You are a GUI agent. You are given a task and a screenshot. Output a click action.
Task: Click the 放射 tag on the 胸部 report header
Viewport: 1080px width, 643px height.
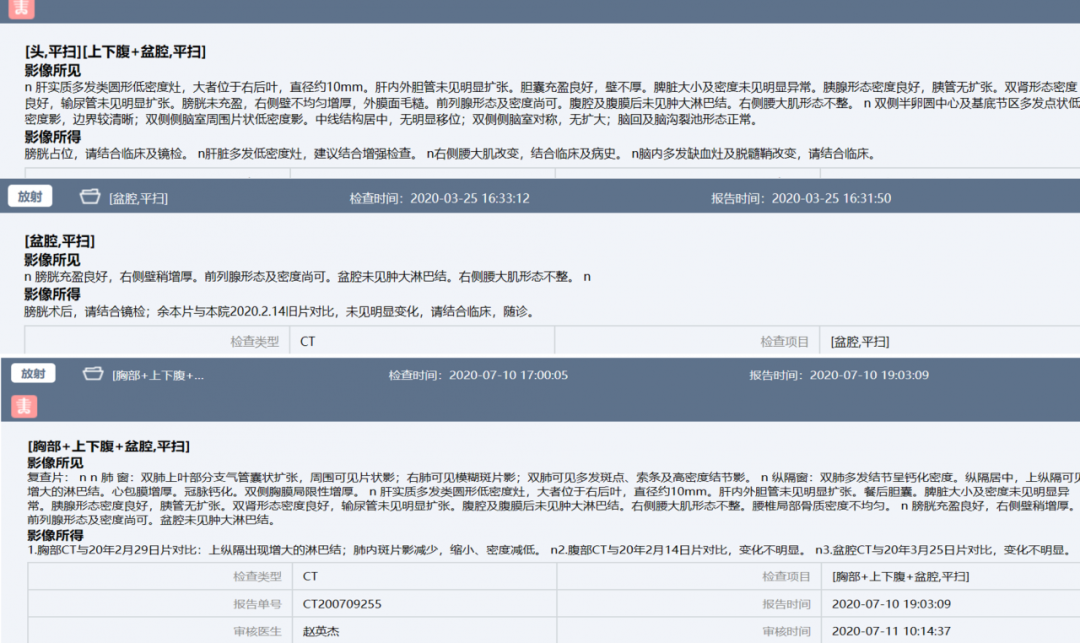point(33,374)
